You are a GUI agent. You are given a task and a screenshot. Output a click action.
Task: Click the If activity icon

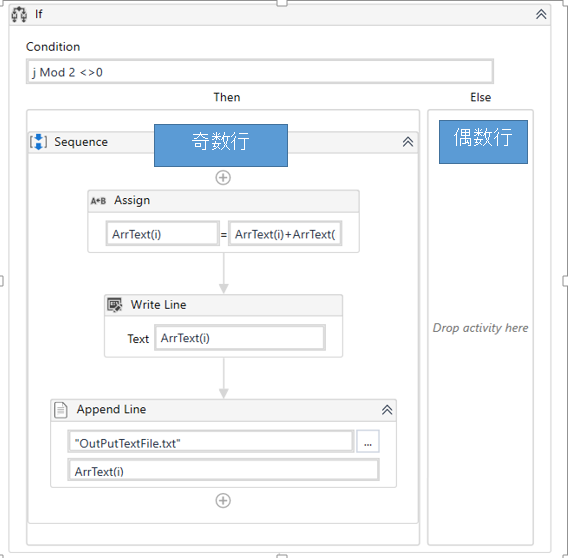pos(19,14)
